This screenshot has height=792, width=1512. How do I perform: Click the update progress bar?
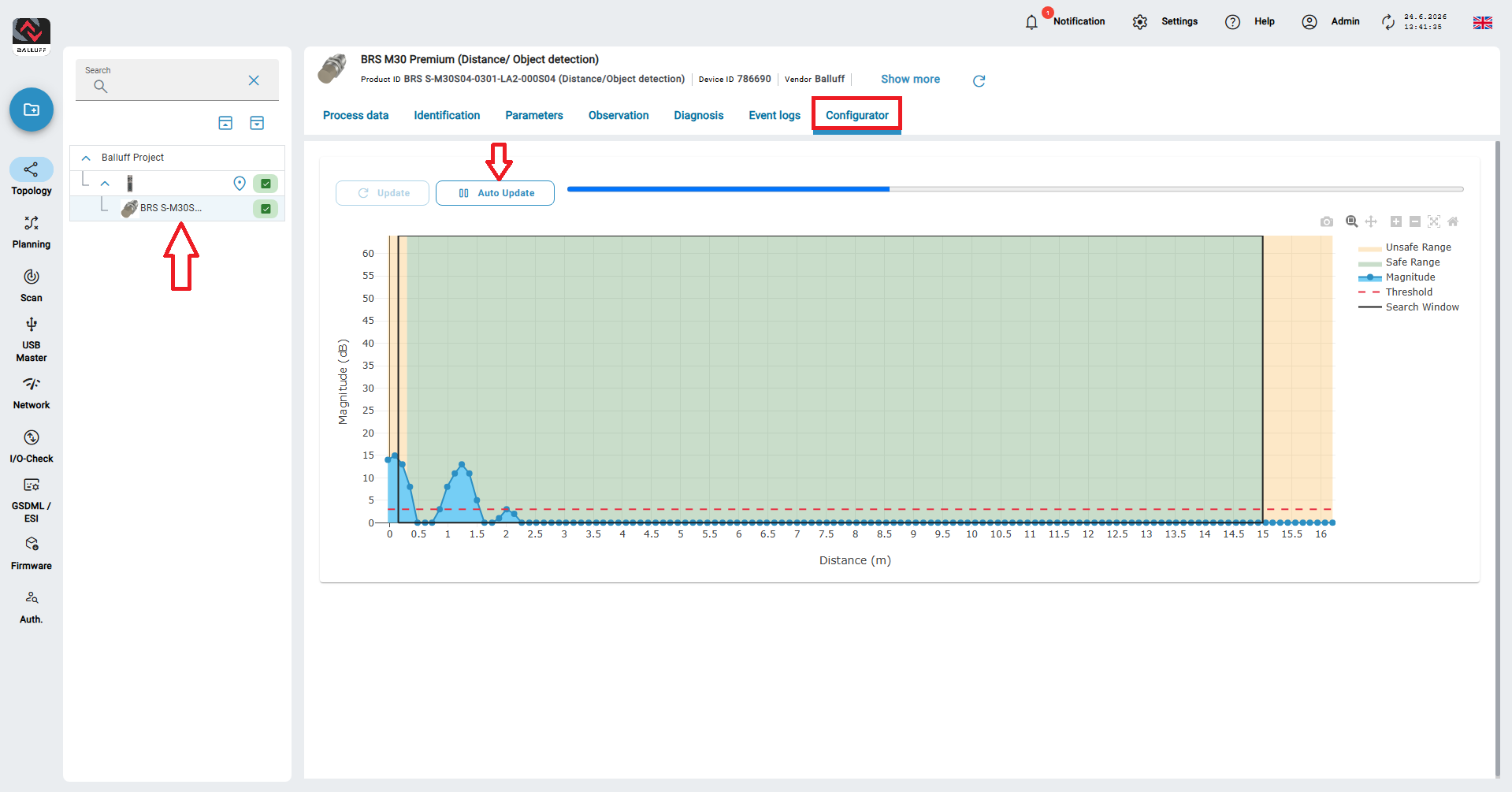(1015, 189)
